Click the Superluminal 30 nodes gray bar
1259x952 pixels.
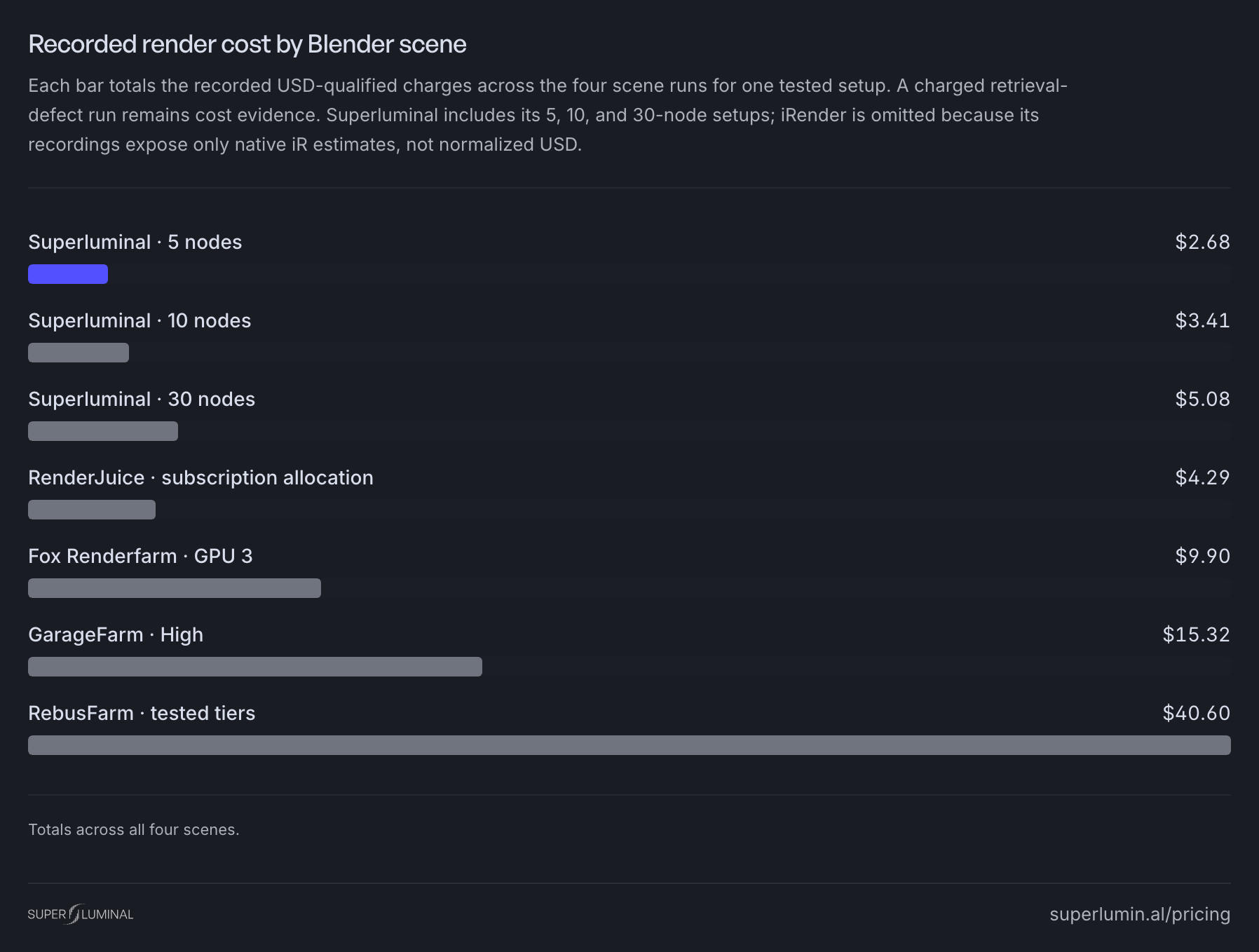103,431
